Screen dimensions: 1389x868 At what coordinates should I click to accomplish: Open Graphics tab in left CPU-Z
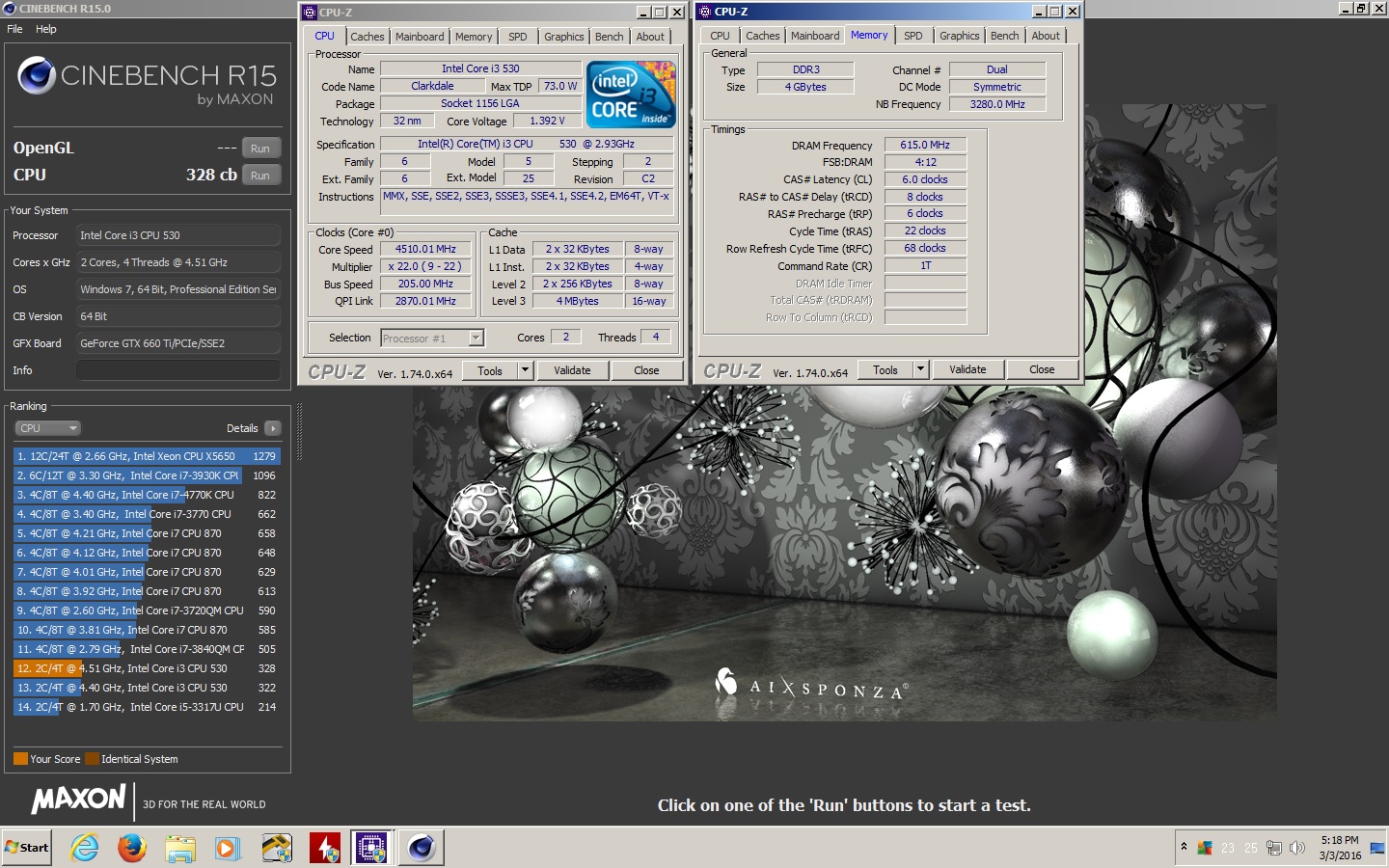[x=564, y=37]
